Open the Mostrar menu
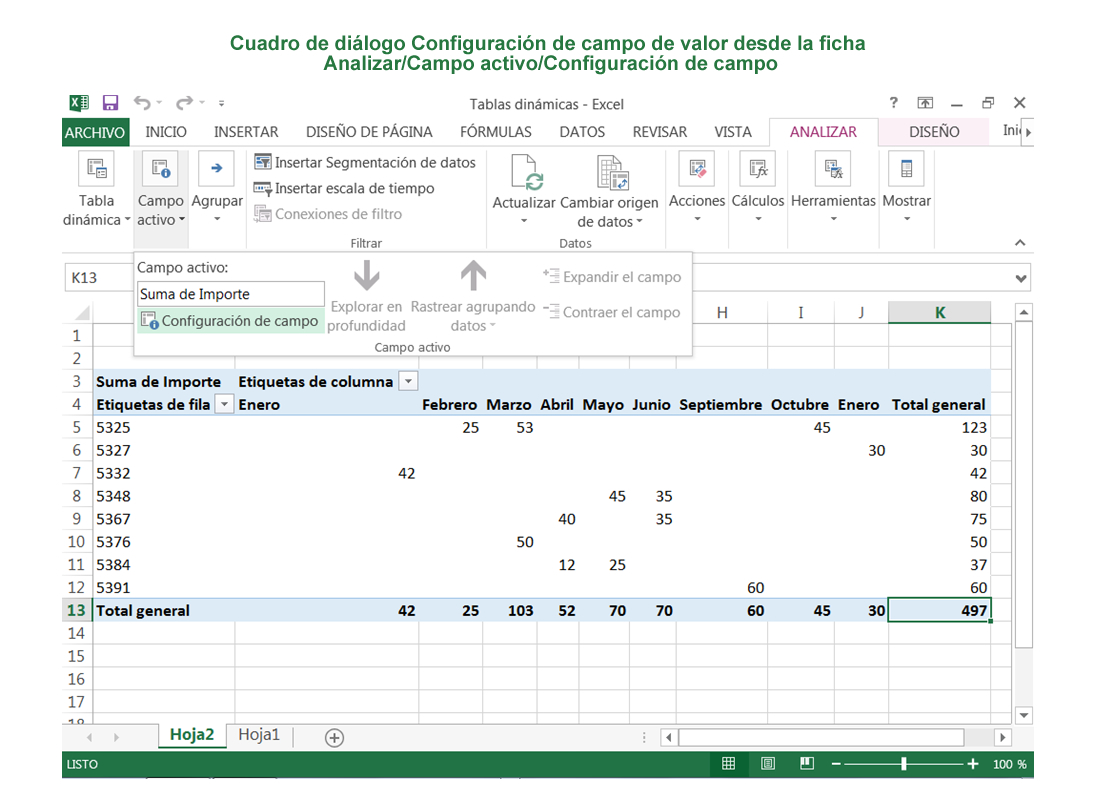Screen dimensions: 1100x786 906,189
